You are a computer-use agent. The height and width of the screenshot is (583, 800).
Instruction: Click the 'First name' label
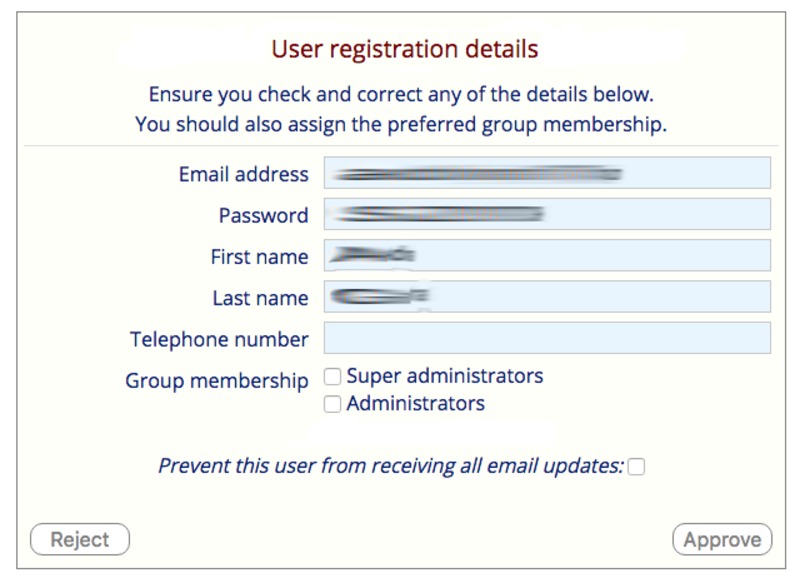click(x=259, y=257)
